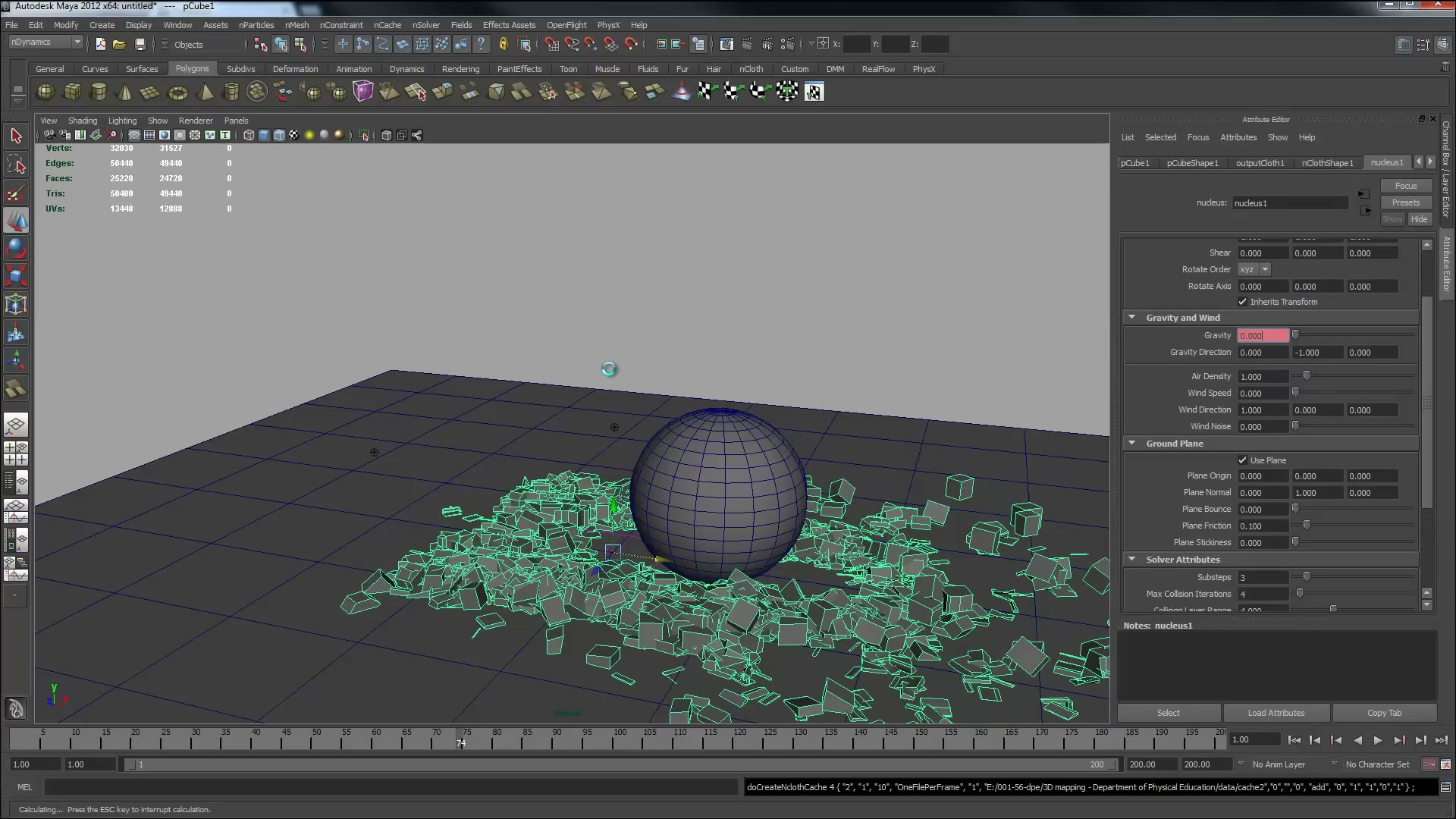1456x819 pixels.
Task: Select the Universal Manipulator tool
Action: pyautogui.click(x=16, y=305)
